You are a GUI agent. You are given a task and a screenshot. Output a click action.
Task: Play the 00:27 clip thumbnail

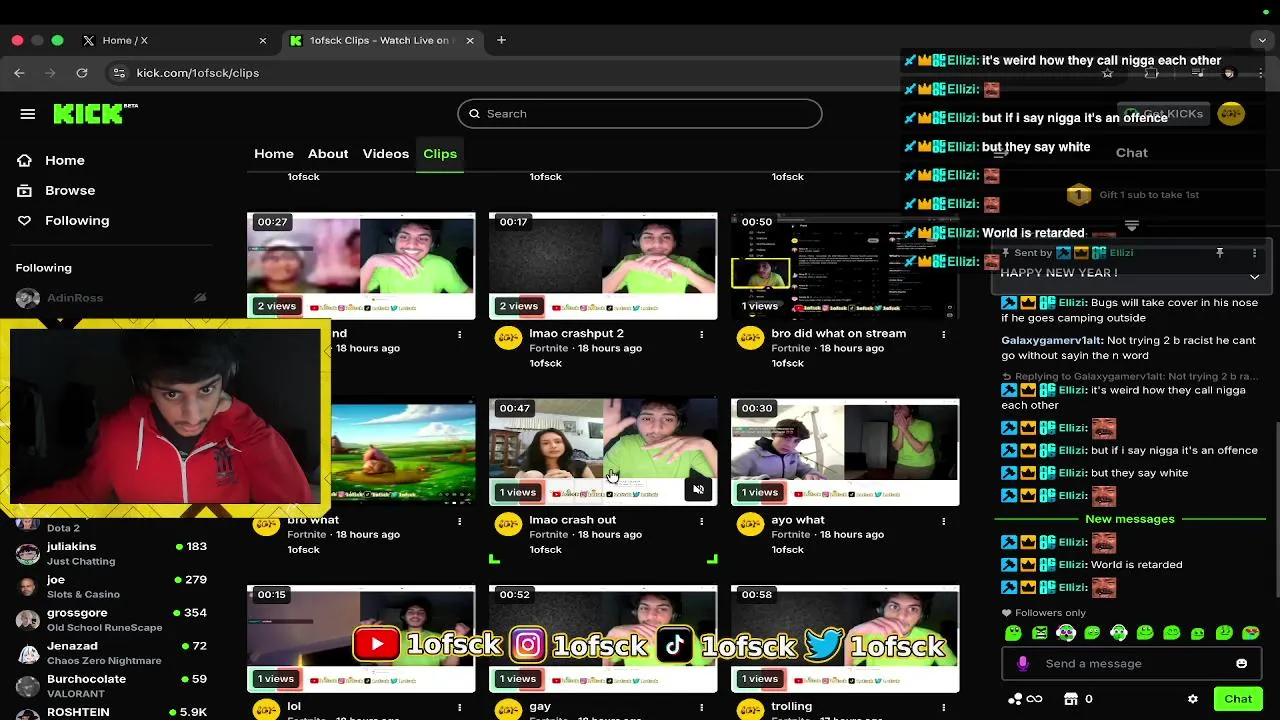361,265
